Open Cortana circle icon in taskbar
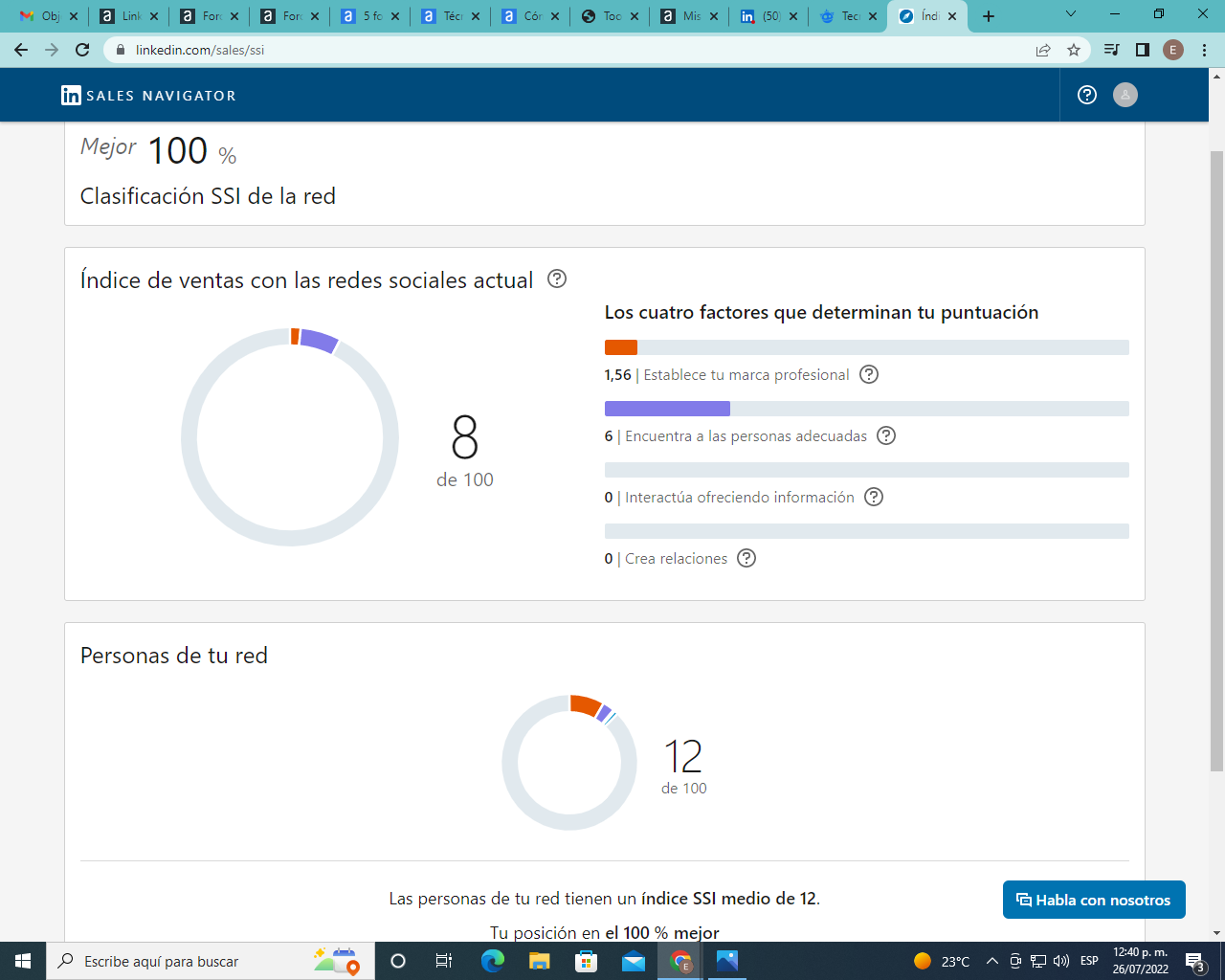Screen dimensions: 1225x980 point(398,961)
